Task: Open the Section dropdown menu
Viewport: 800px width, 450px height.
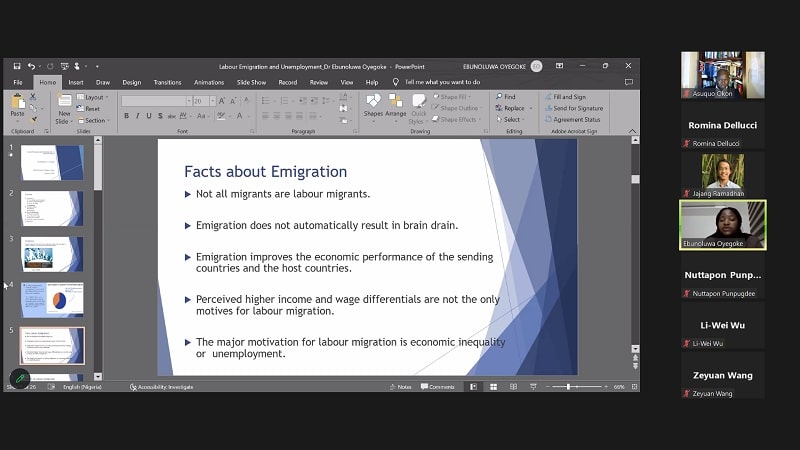Action: [x=94, y=120]
